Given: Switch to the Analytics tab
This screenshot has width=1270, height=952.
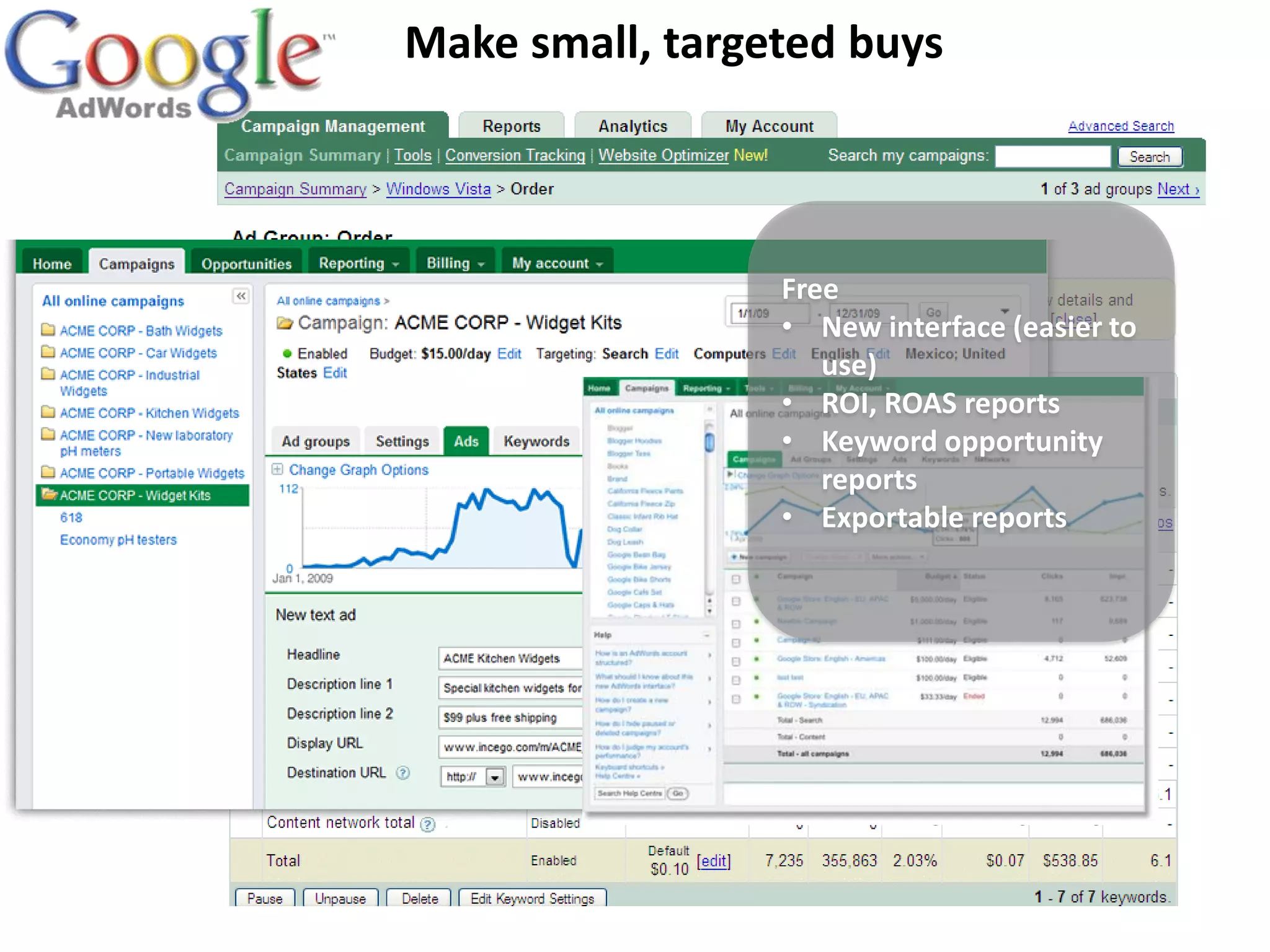Looking at the screenshot, I should click(x=633, y=126).
